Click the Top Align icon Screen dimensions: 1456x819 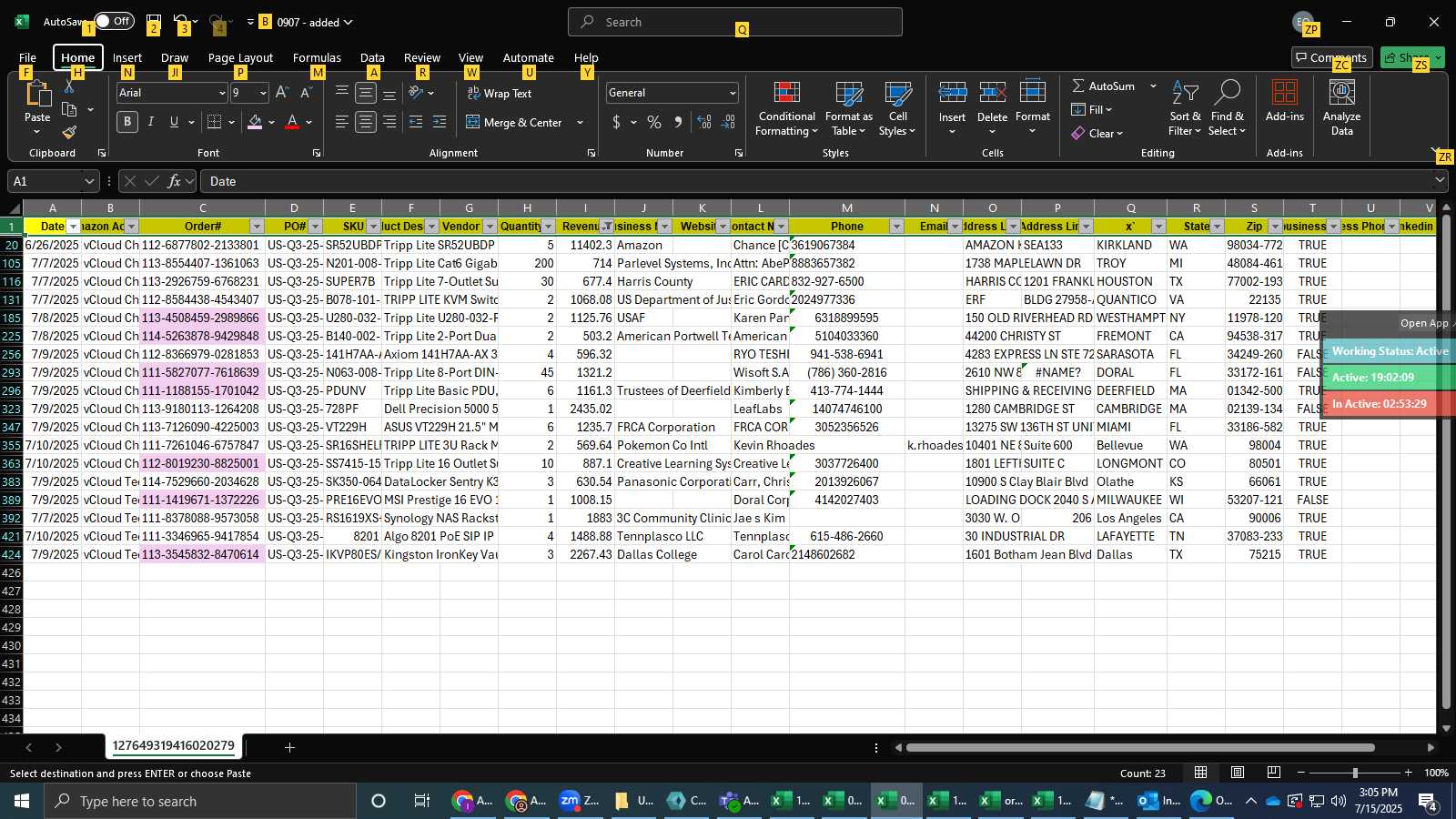(x=342, y=93)
